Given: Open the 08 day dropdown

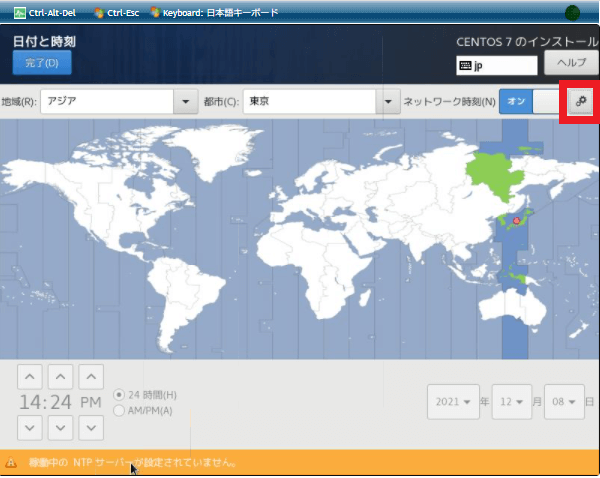Looking at the screenshot, I should coord(564,402).
